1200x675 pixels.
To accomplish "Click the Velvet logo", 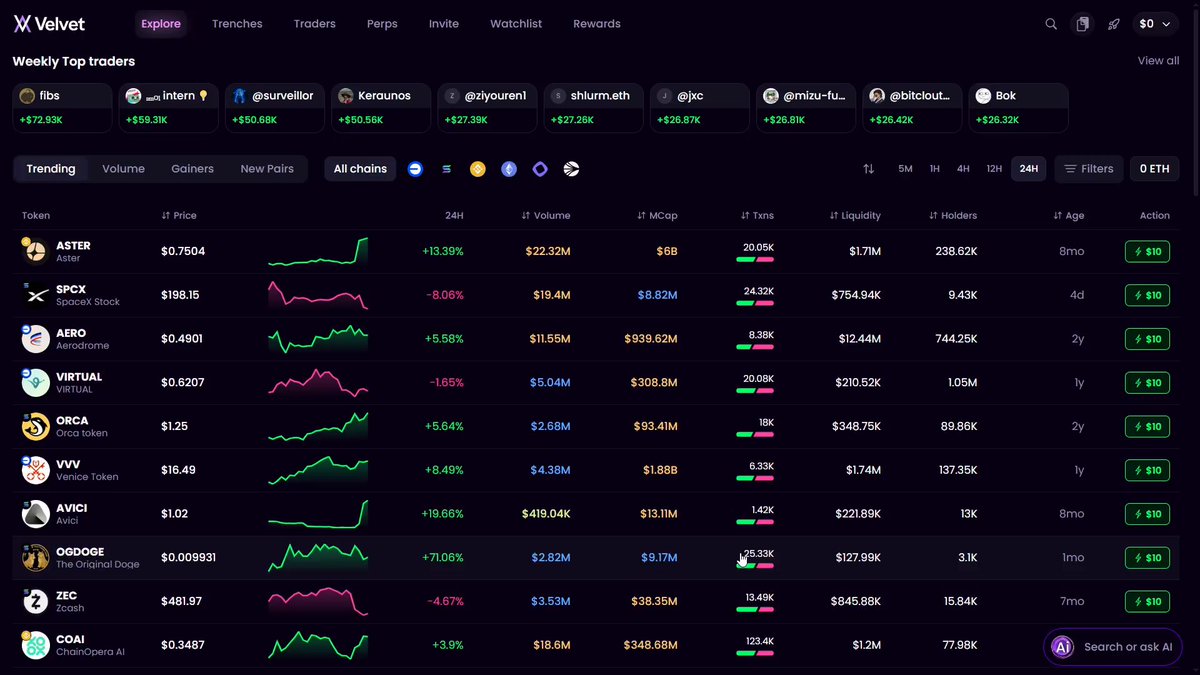I will pos(49,23).
